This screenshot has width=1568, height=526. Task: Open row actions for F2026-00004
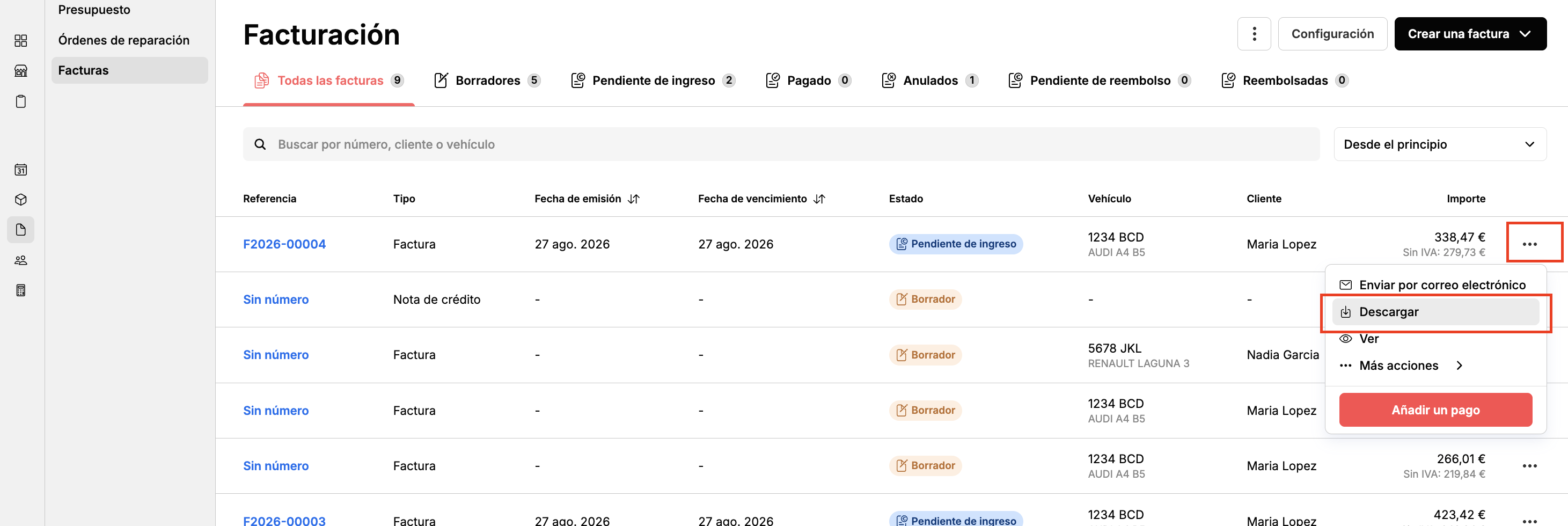click(x=1530, y=244)
